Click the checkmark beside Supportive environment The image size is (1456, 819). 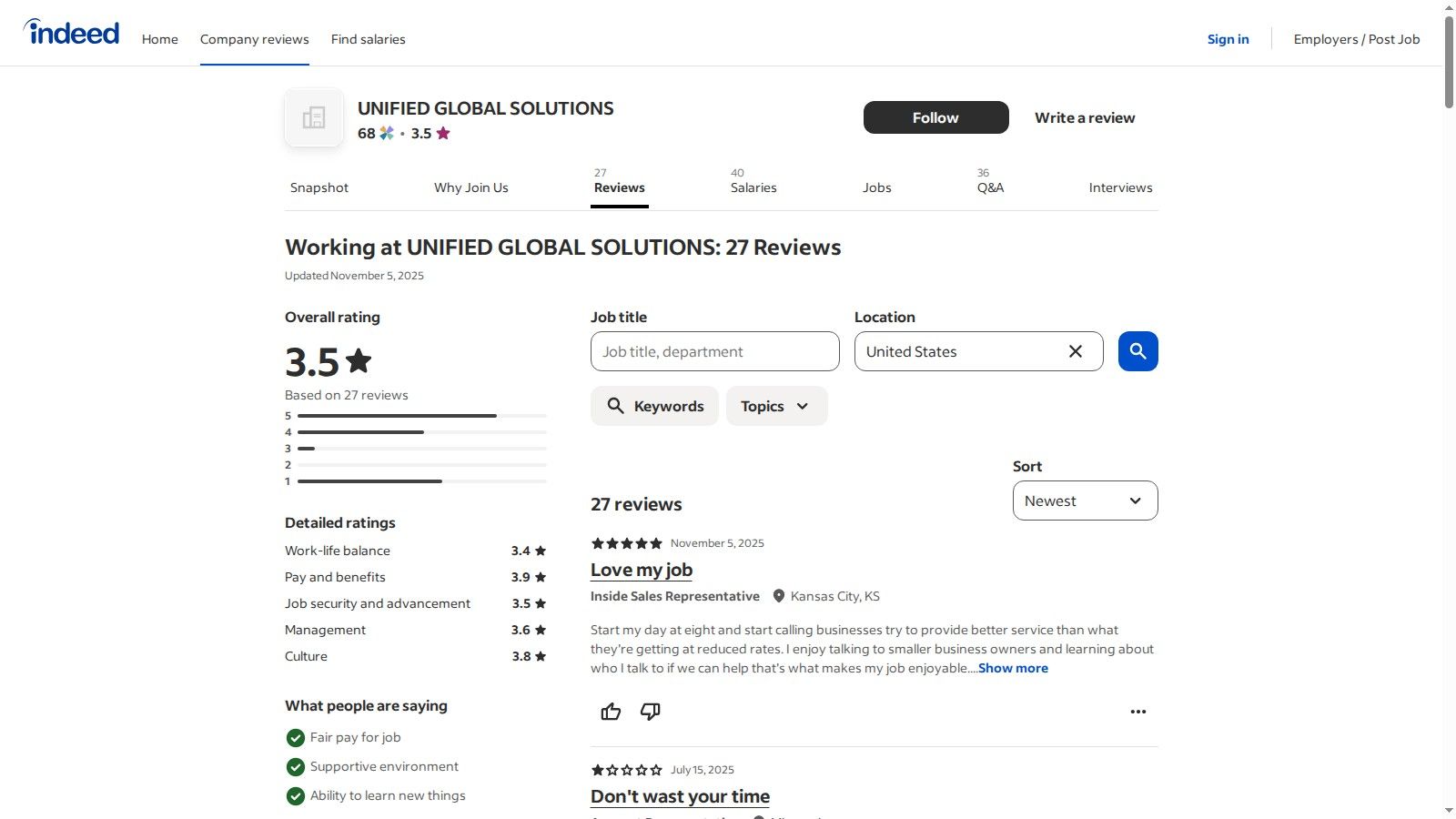tap(295, 767)
